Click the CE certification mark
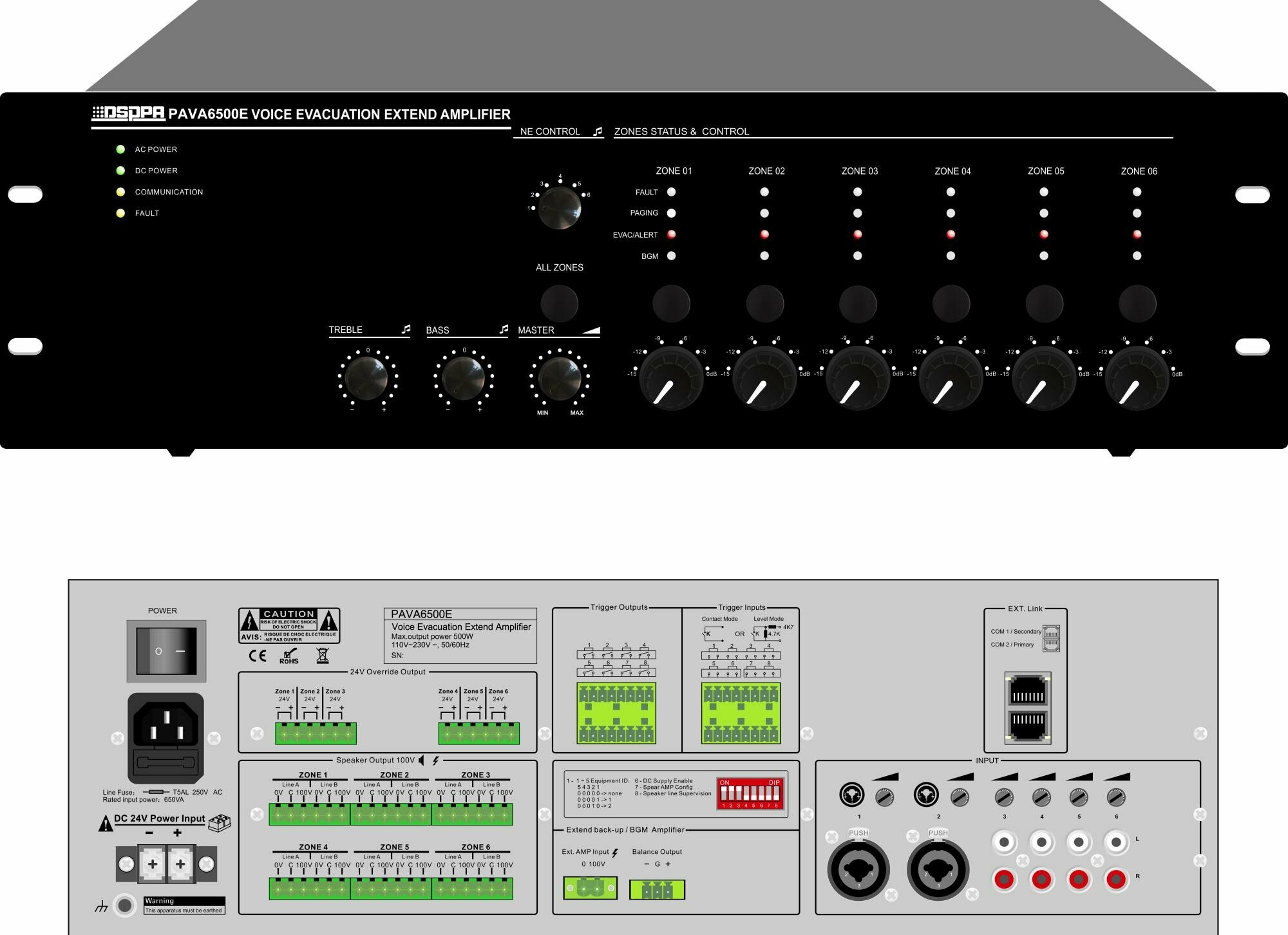 tap(258, 656)
